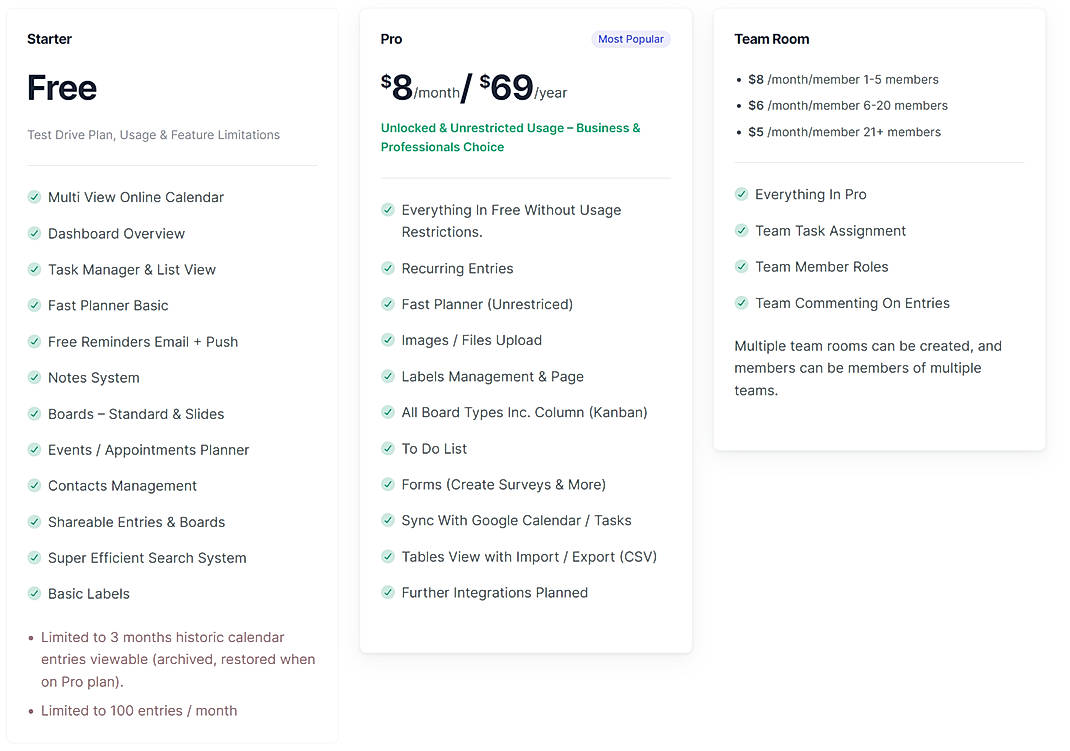
Task: Click the checkmark beside Multi View Online Calendar
Action: 32,197
